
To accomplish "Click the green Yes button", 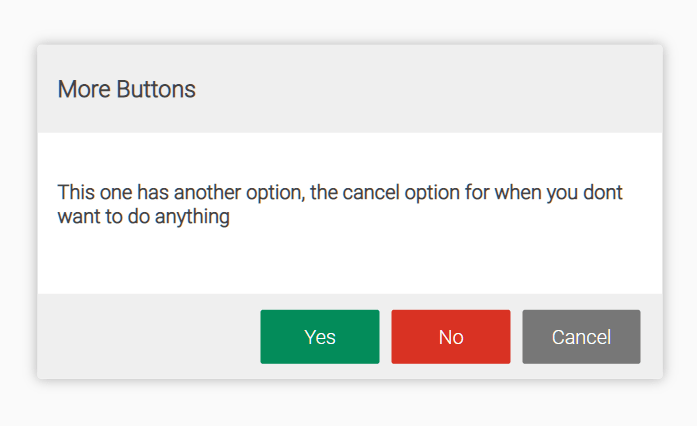I will [x=320, y=337].
